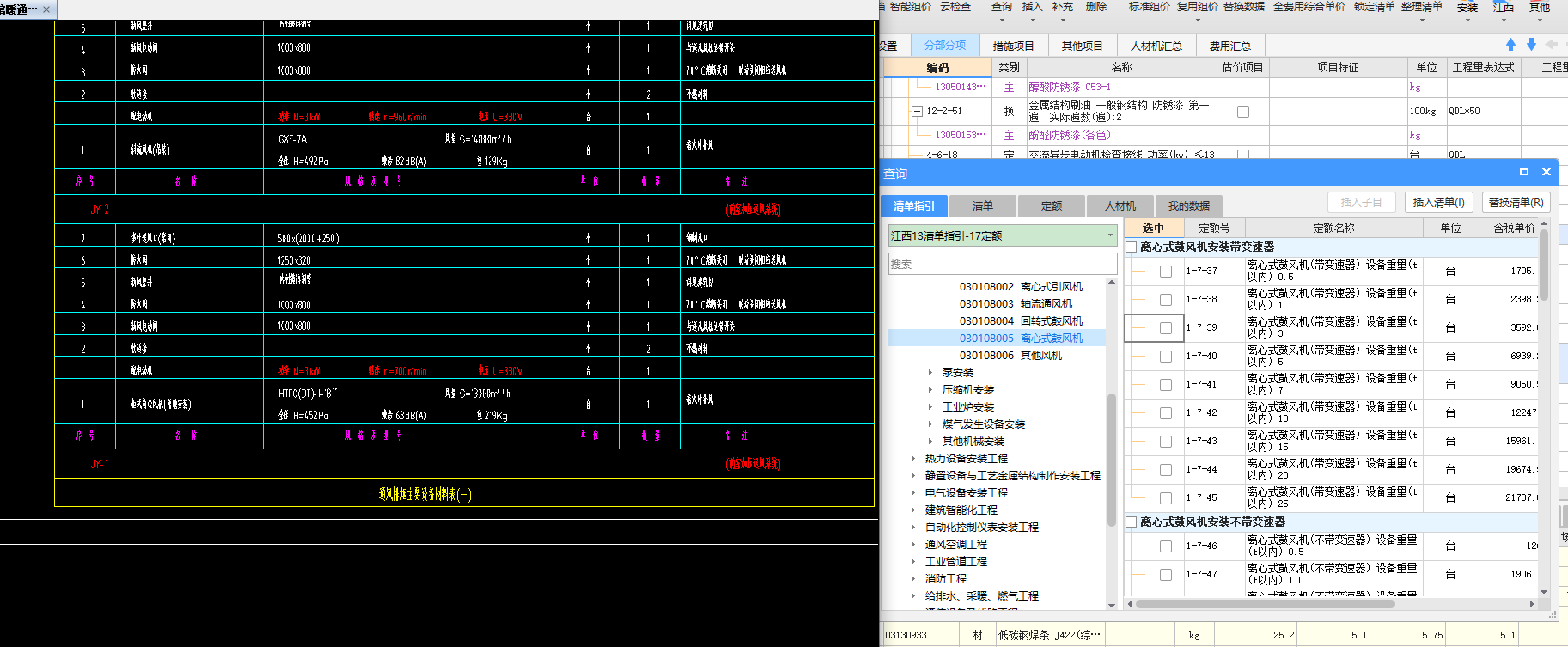The image size is (1568, 647).
Task: Click 锁定清单 in the toolbar
Action: click(x=1375, y=7)
